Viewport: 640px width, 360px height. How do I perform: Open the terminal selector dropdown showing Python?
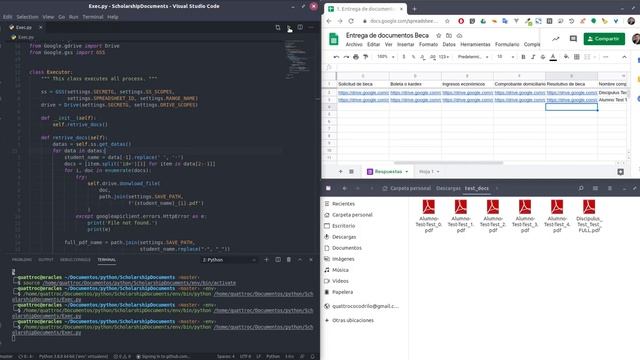(x=229, y=260)
